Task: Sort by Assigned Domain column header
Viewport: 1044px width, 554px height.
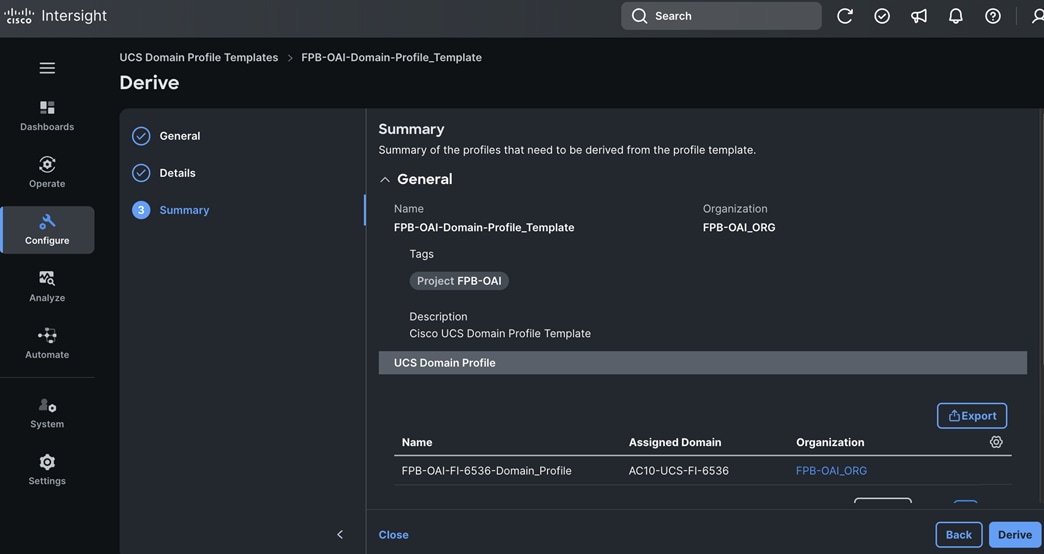Action: 674,442
